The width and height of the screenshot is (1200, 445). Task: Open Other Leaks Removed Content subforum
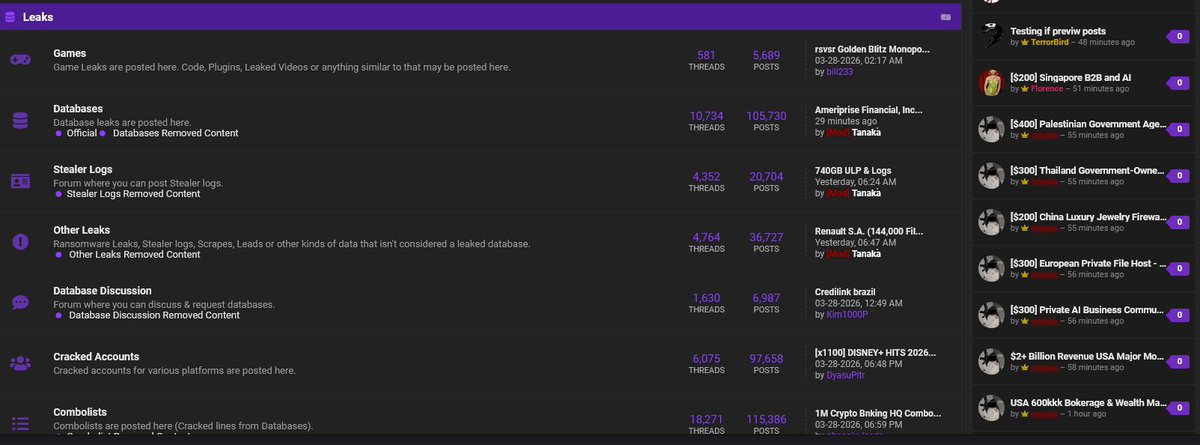[134, 255]
